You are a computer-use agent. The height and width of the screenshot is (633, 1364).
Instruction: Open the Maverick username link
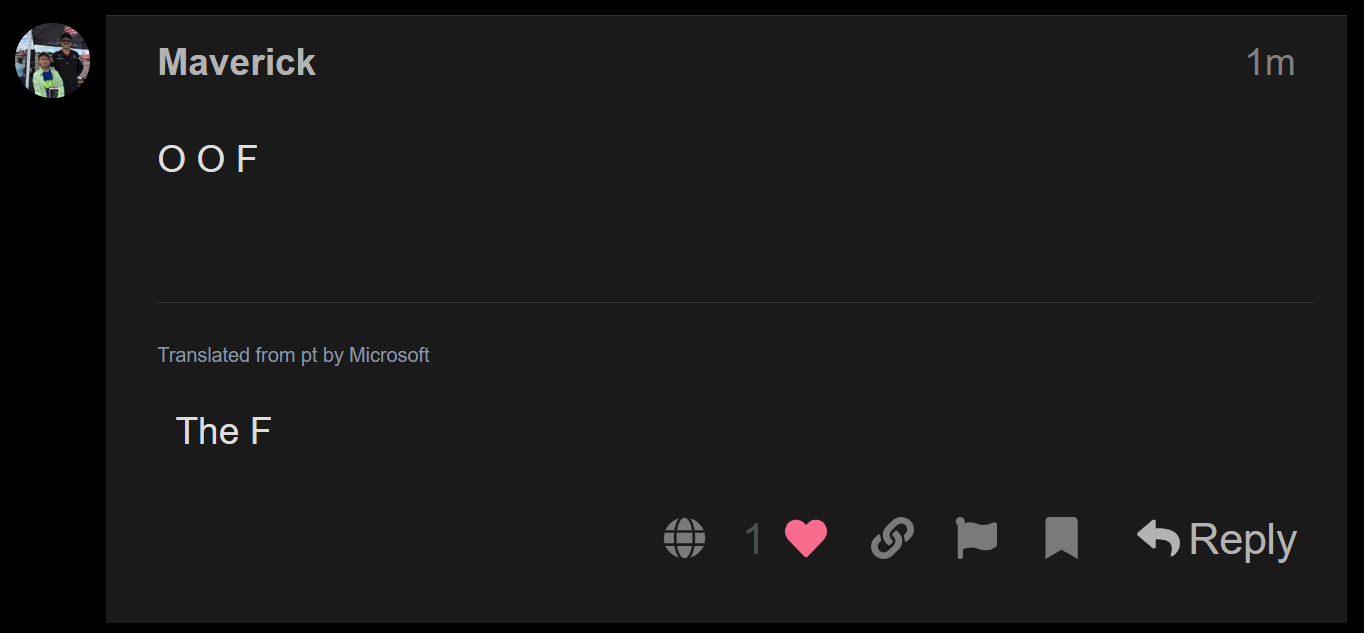click(x=237, y=62)
